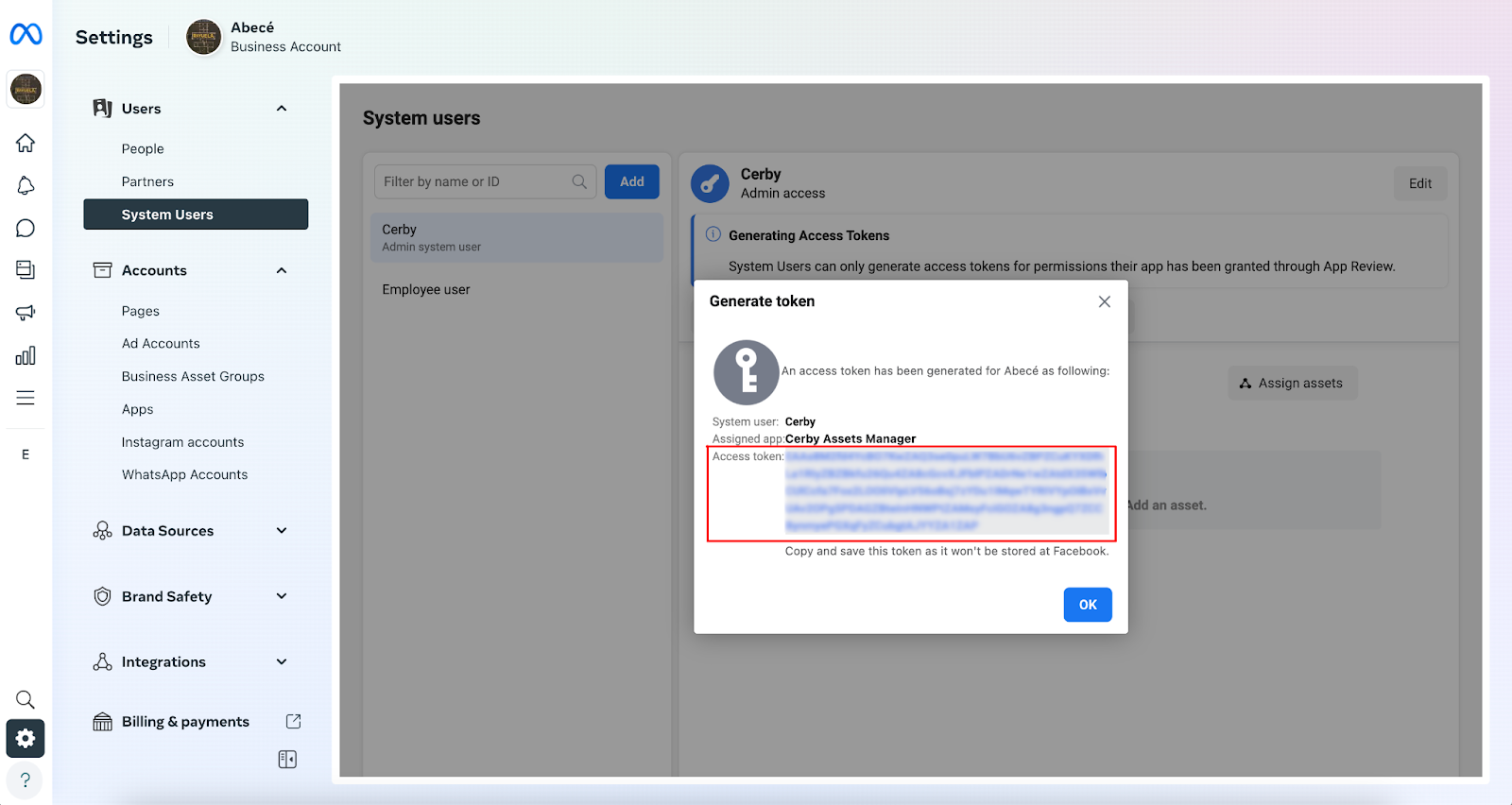The width and height of the screenshot is (1512, 805).
Task: Select Partners in settings menu
Action: [x=147, y=181]
